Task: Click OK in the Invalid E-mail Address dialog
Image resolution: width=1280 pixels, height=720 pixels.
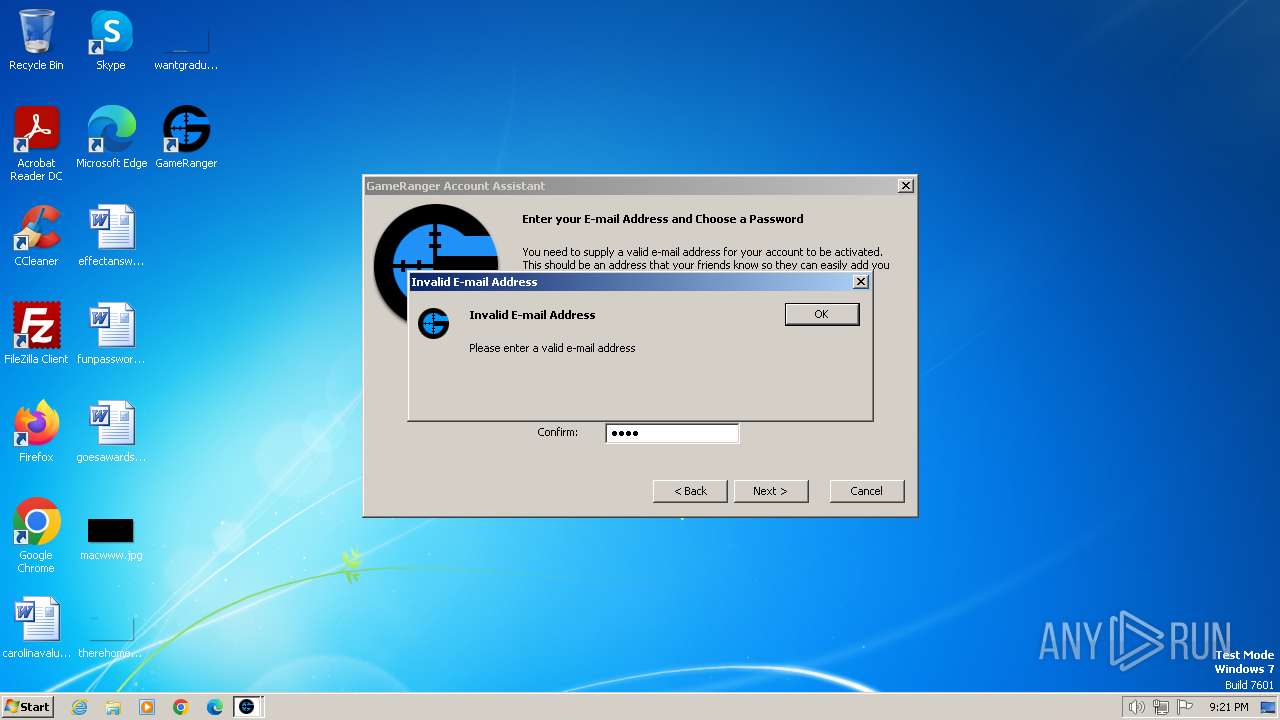Action: coord(821,314)
